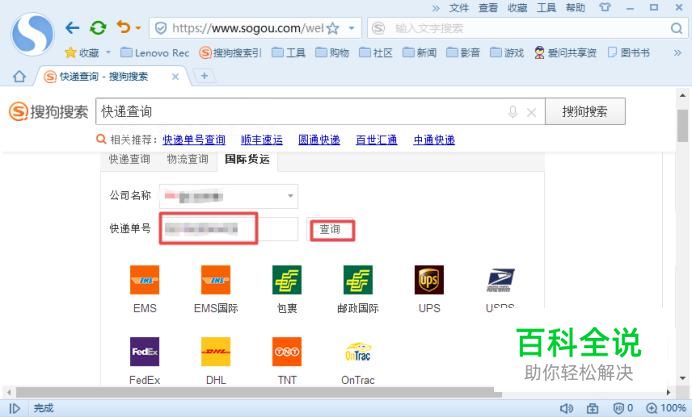Viewport: 692px width, 417px height.
Task: Select the 快递查询 - 搜狗搜索 tab
Action: pyautogui.click(x=113, y=77)
